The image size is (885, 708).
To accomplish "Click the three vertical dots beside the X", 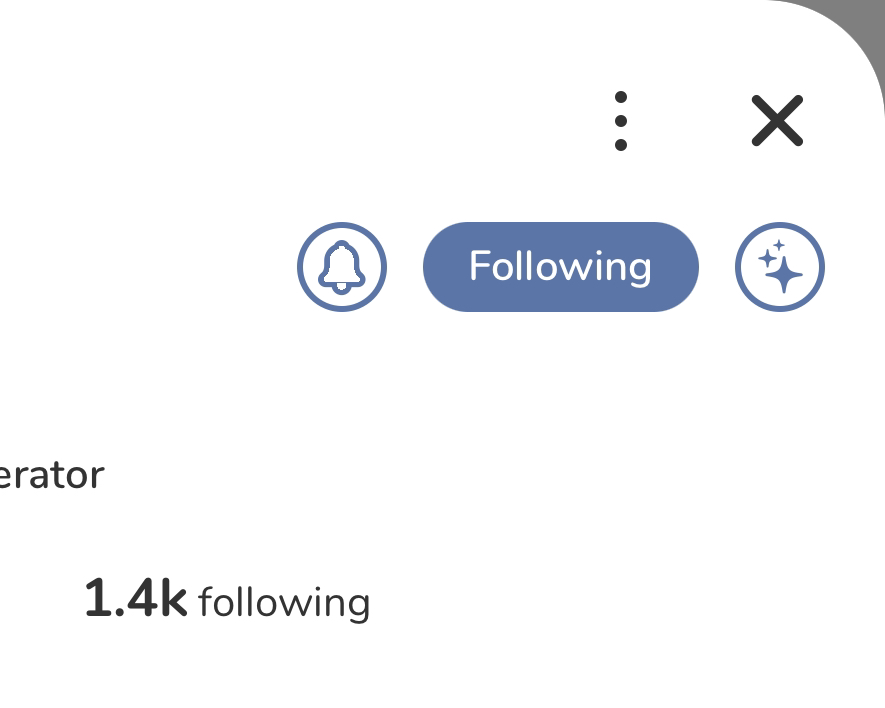I will [621, 121].
